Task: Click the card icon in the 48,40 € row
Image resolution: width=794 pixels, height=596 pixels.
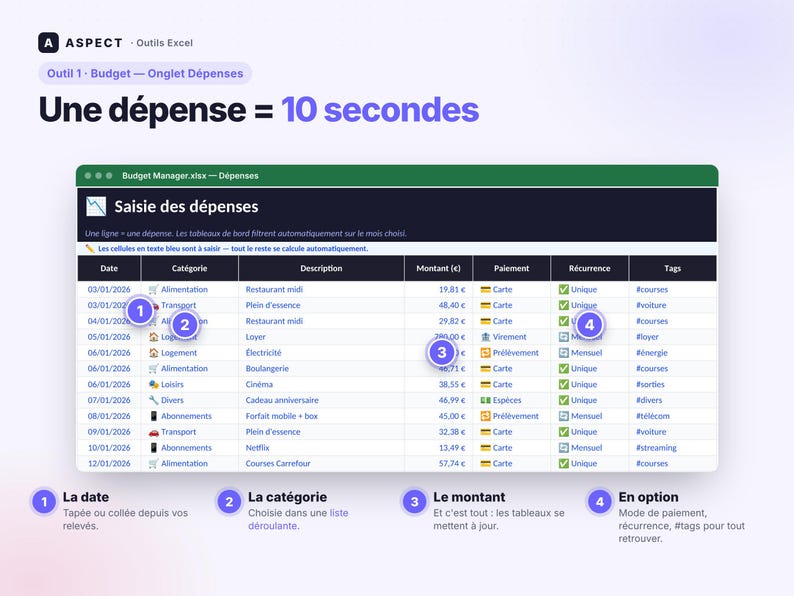Action: pos(485,305)
